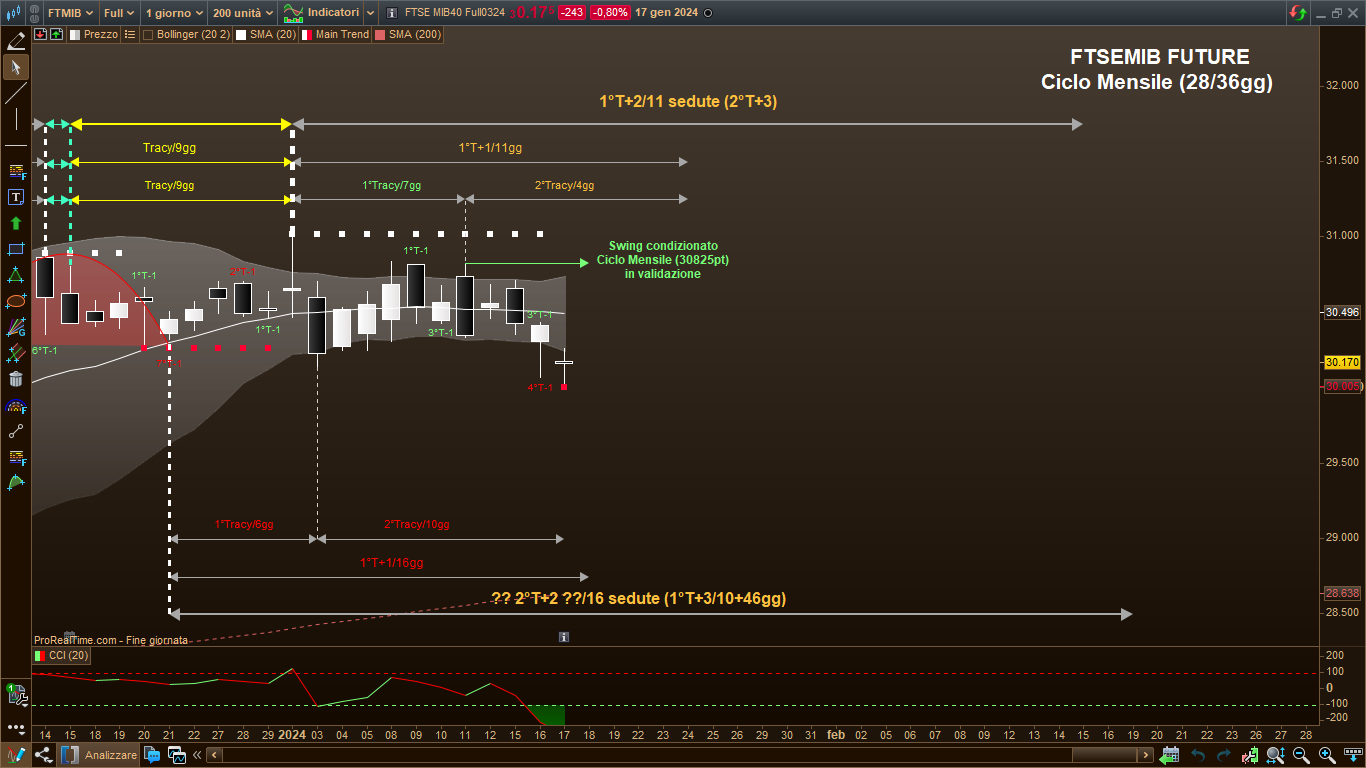Screen dimensions: 1366x768
Task: Open candlestick chart settings wrench icon
Action: 1250,755
